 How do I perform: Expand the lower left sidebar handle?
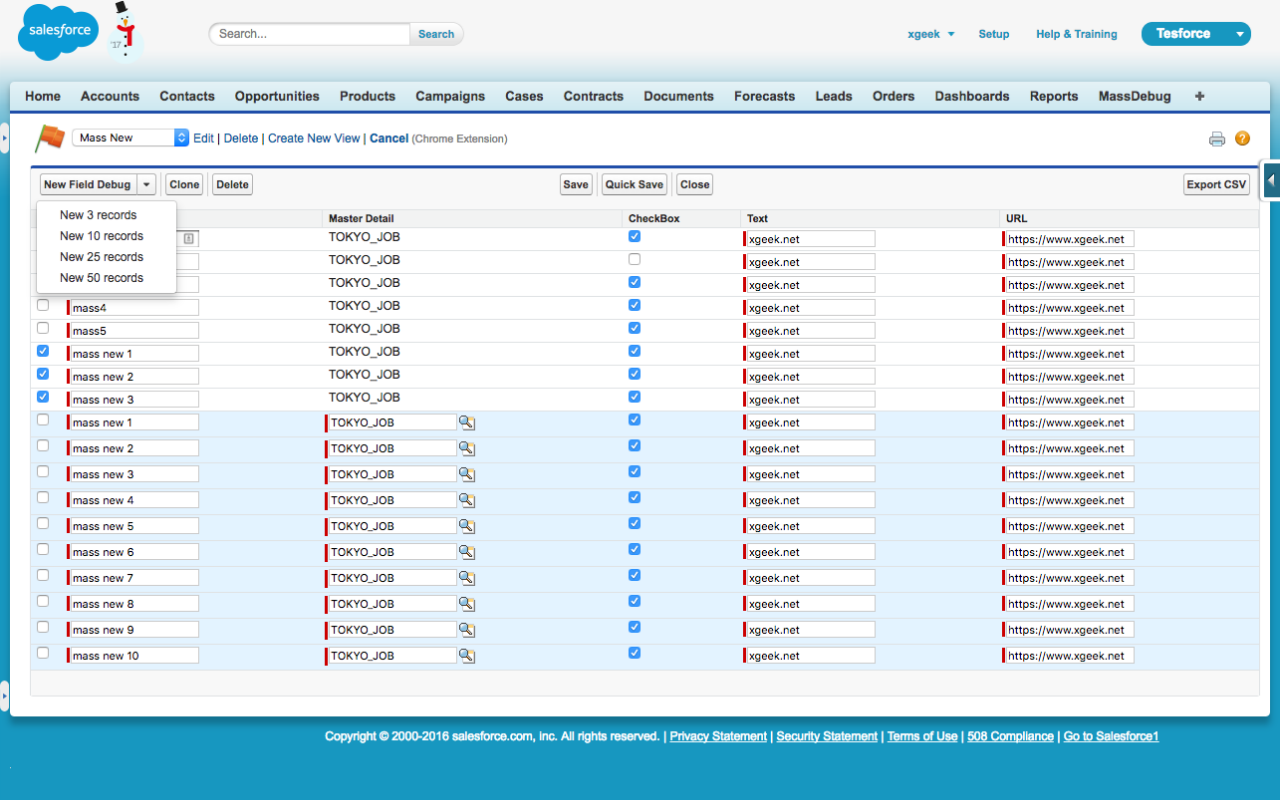click(4, 694)
